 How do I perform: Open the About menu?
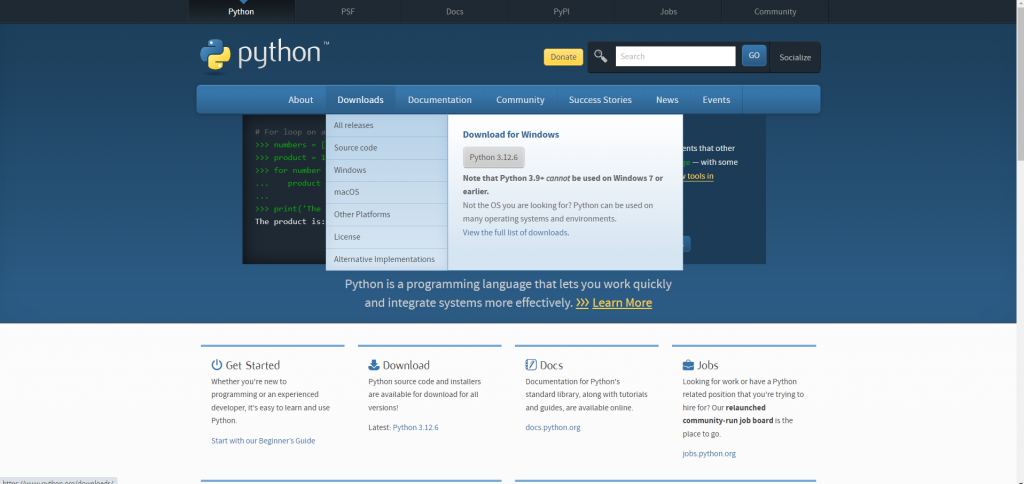point(300,100)
